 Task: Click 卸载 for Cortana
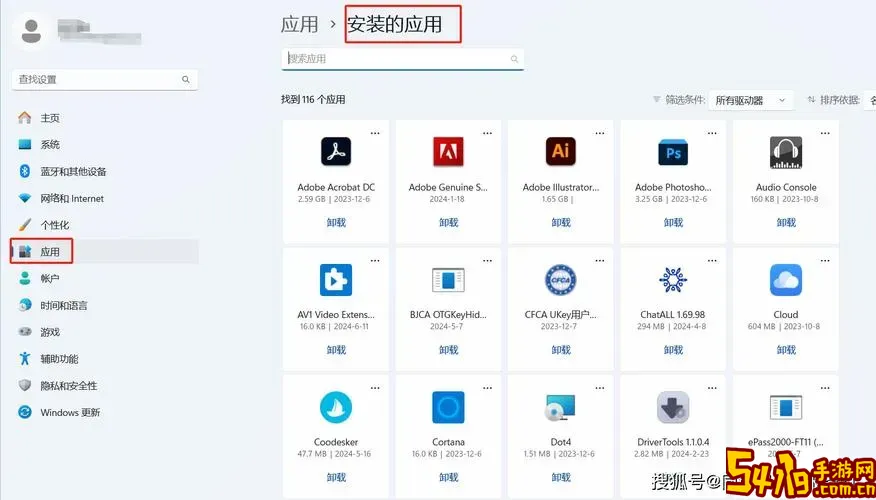(x=448, y=477)
